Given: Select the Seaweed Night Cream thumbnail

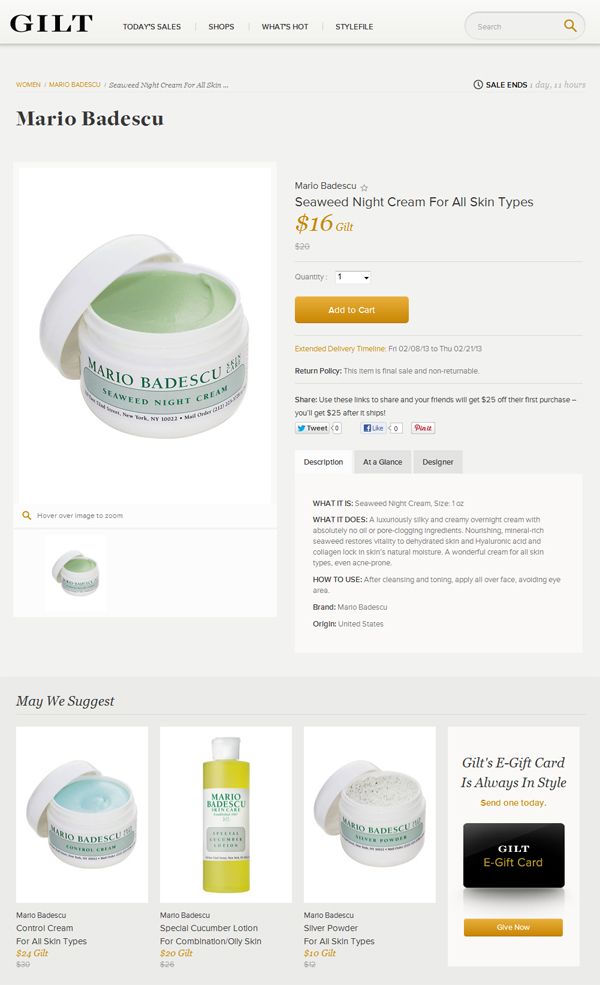Looking at the screenshot, I should [76, 572].
